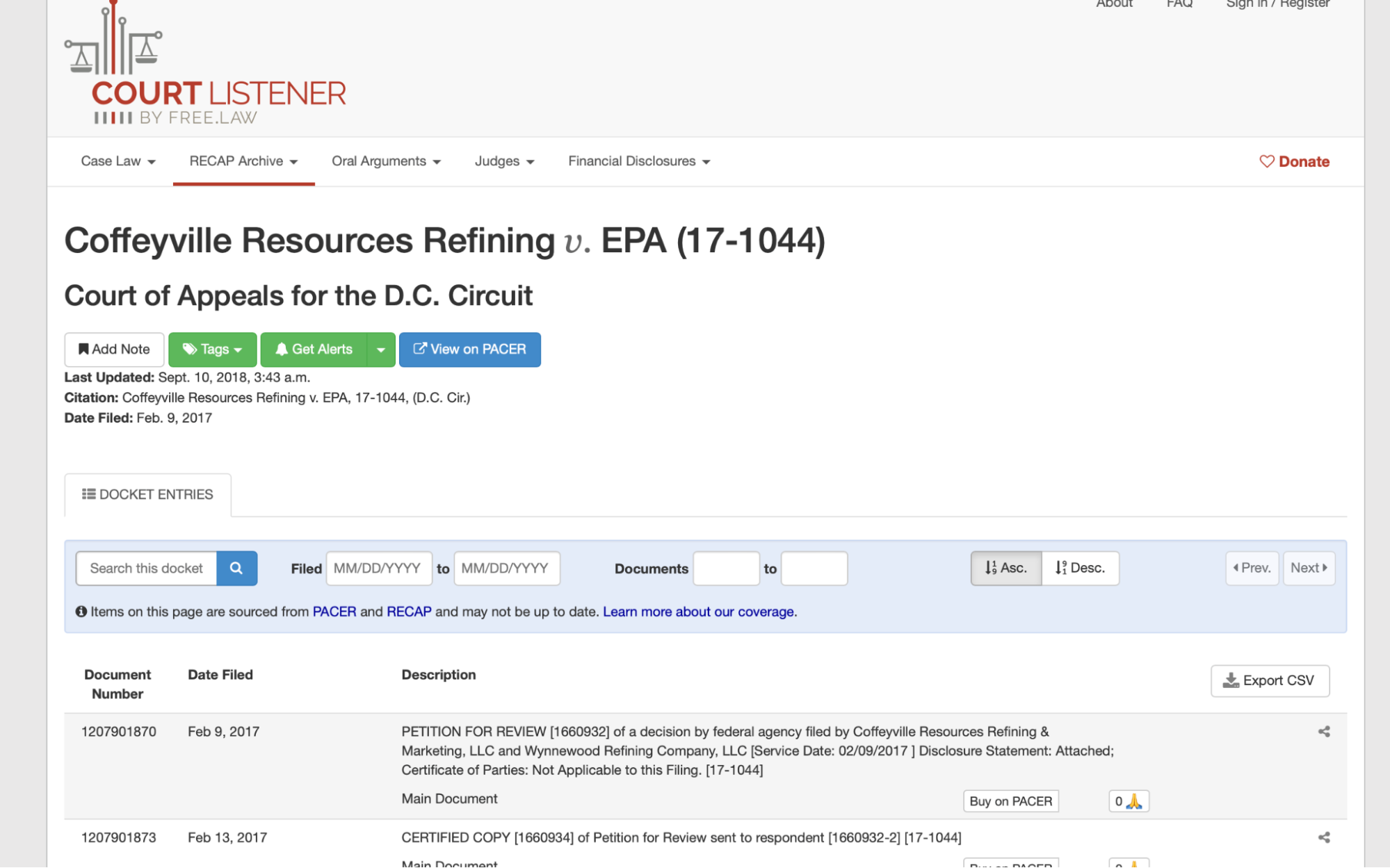Share the Certified Copy docket entry
1390x868 pixels.
pos(1323,837)
